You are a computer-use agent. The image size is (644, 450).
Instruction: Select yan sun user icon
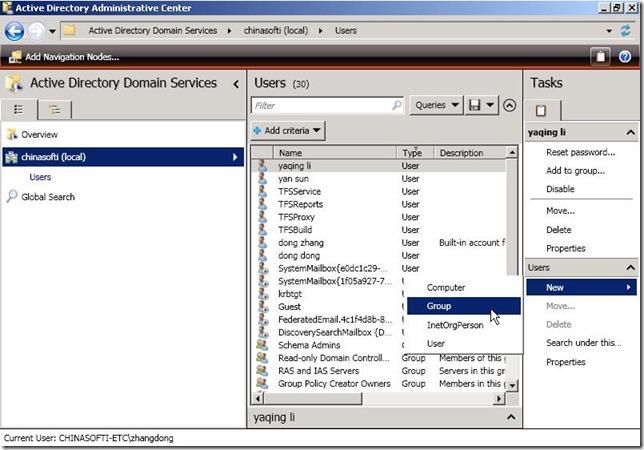pos(262,178)
